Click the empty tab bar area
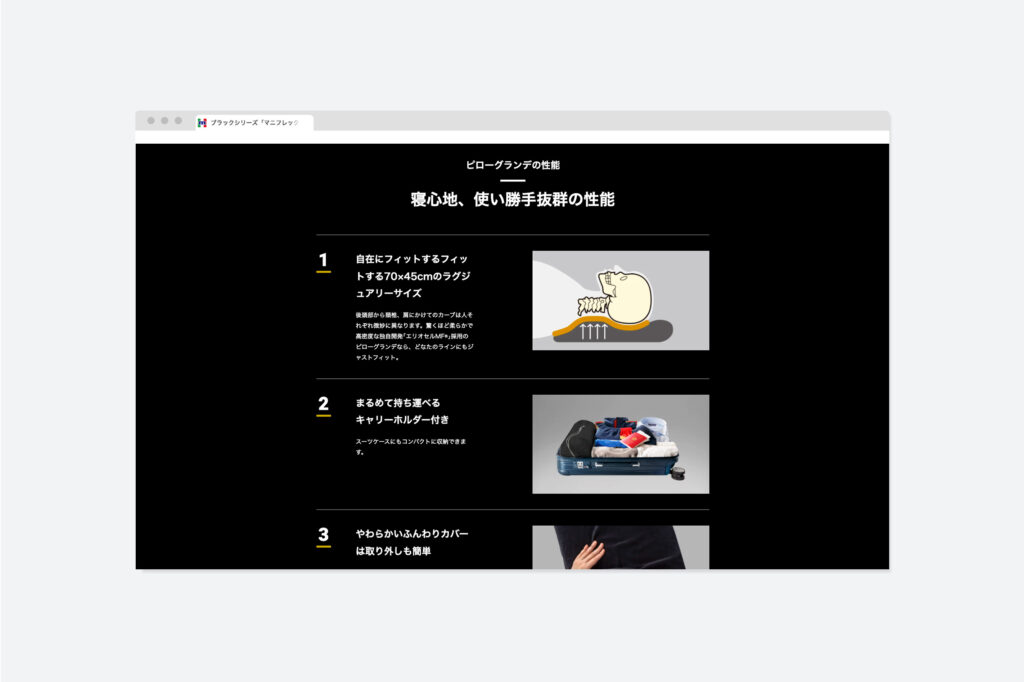 [600, 121]
